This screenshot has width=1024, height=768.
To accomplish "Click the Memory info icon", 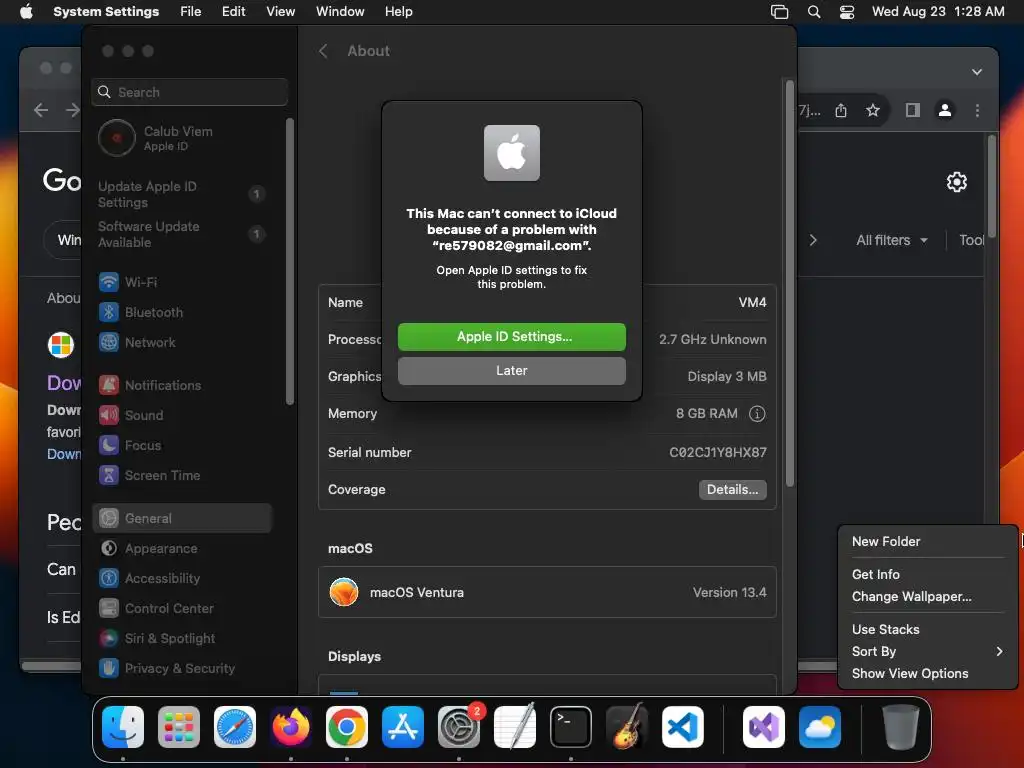I will tap(757, 413).
